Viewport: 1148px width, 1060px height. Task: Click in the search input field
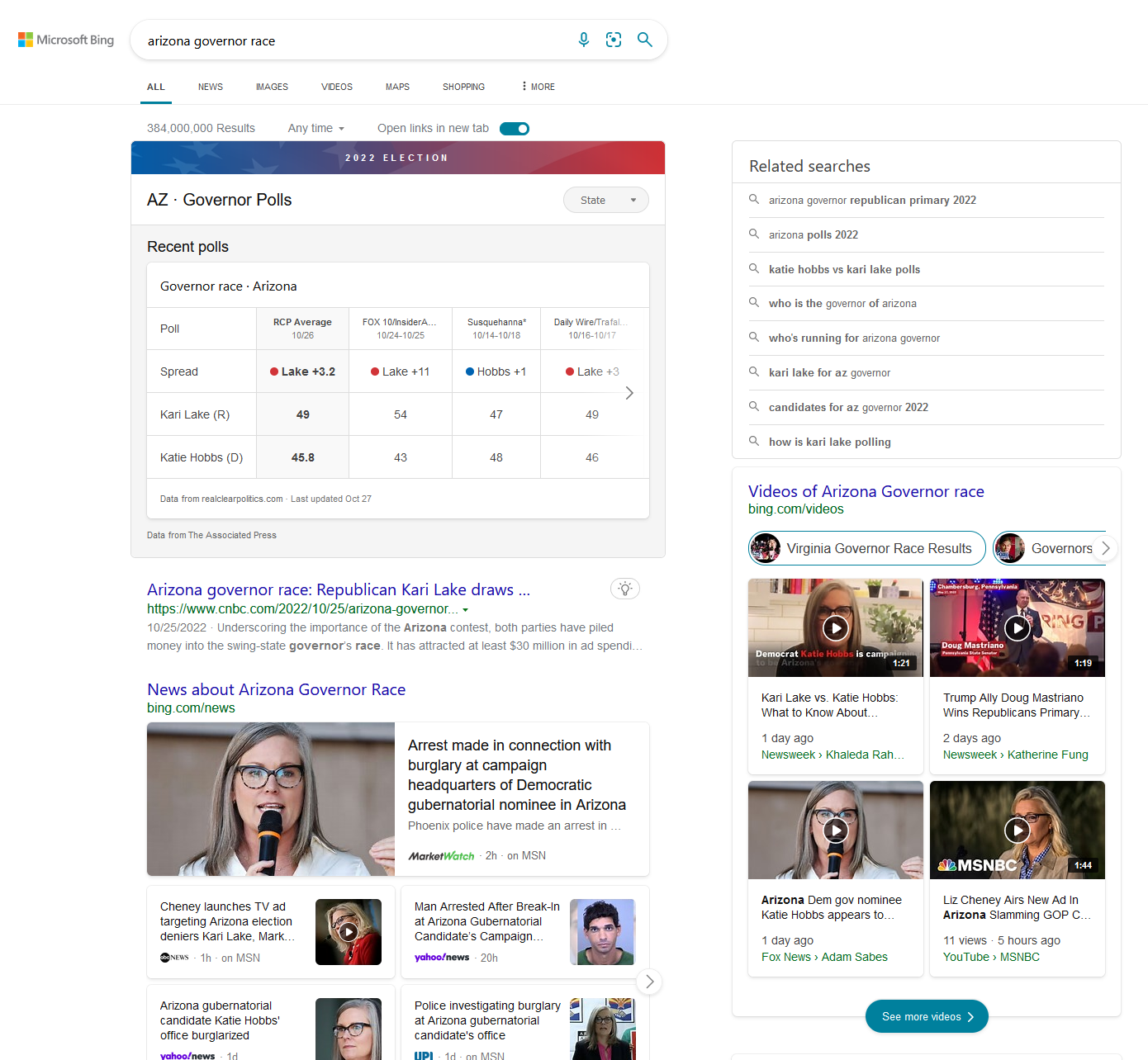[x=355, y=40]
